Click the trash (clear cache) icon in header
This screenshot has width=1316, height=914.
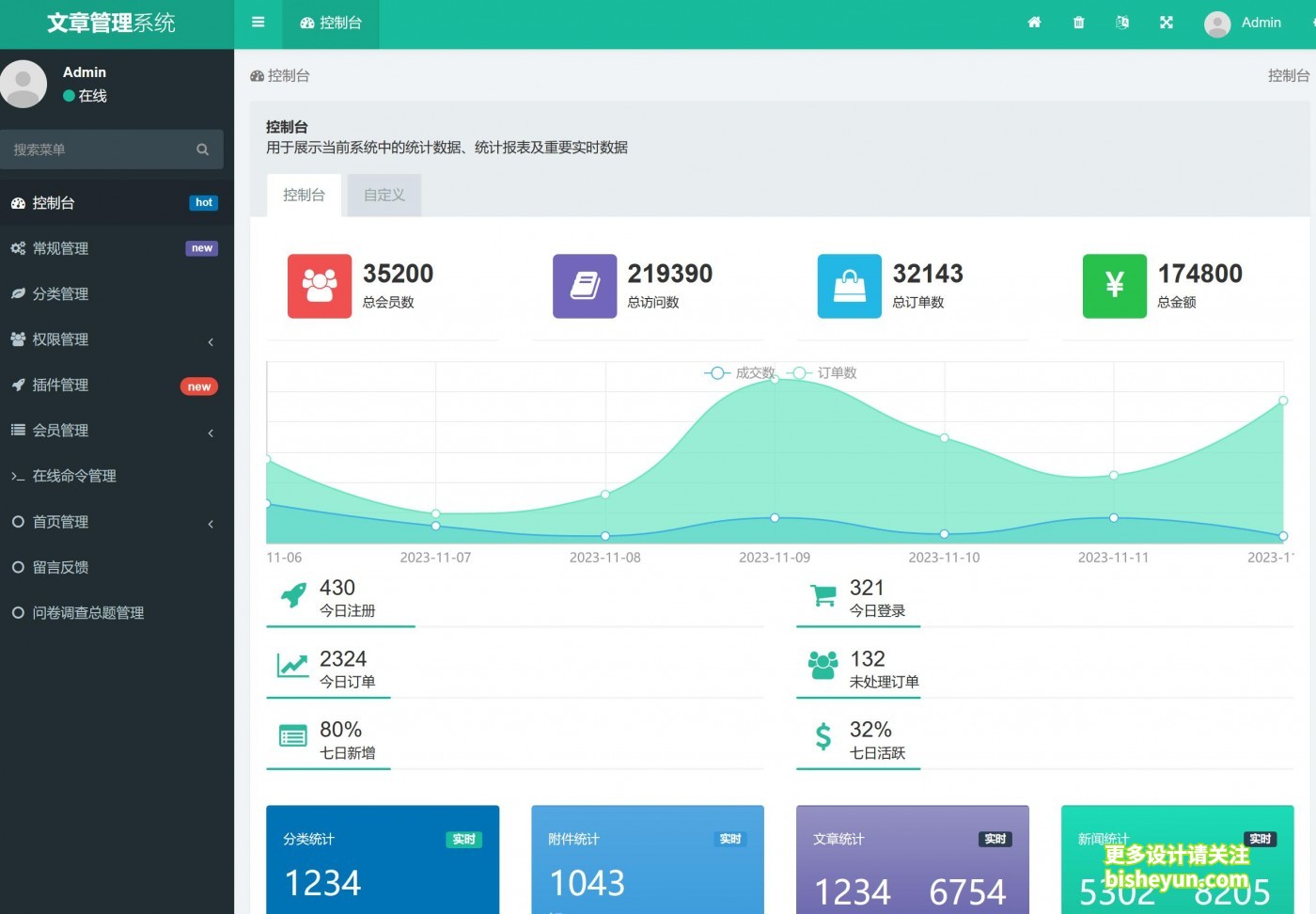pos(1079,23)
